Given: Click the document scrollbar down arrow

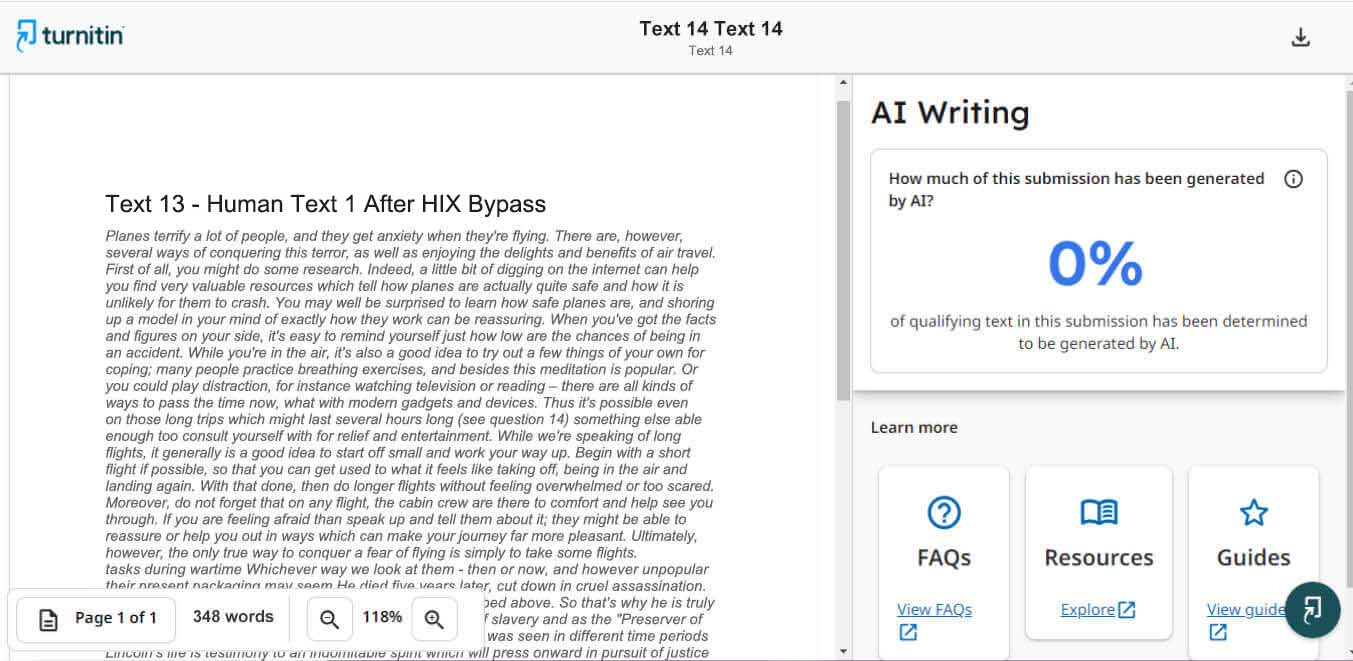Looking at the screenshot, I should (x=843, y=652).
